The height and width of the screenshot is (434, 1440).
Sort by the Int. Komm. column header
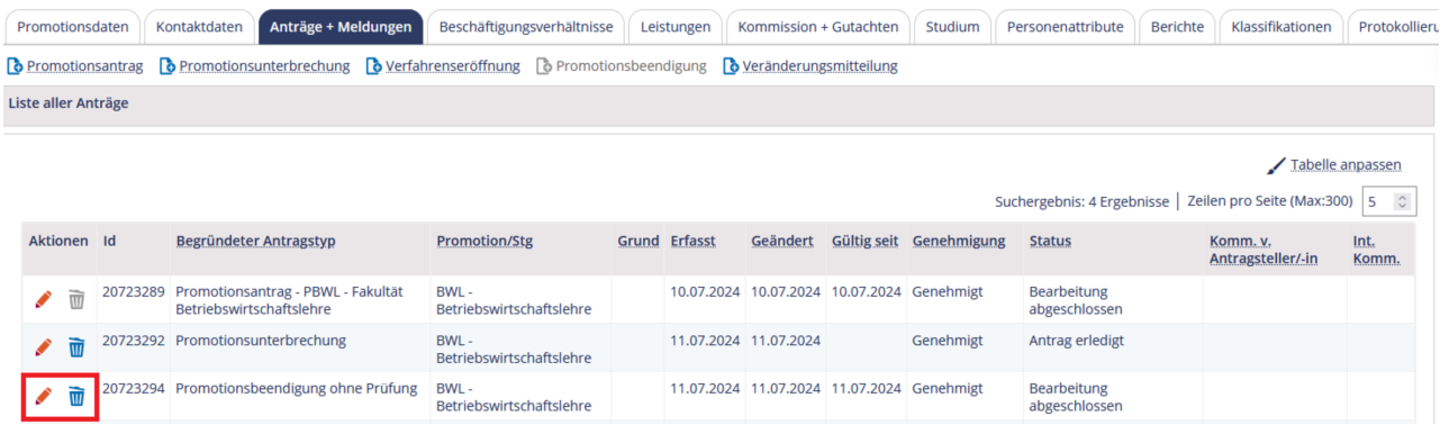point(1376,250)
